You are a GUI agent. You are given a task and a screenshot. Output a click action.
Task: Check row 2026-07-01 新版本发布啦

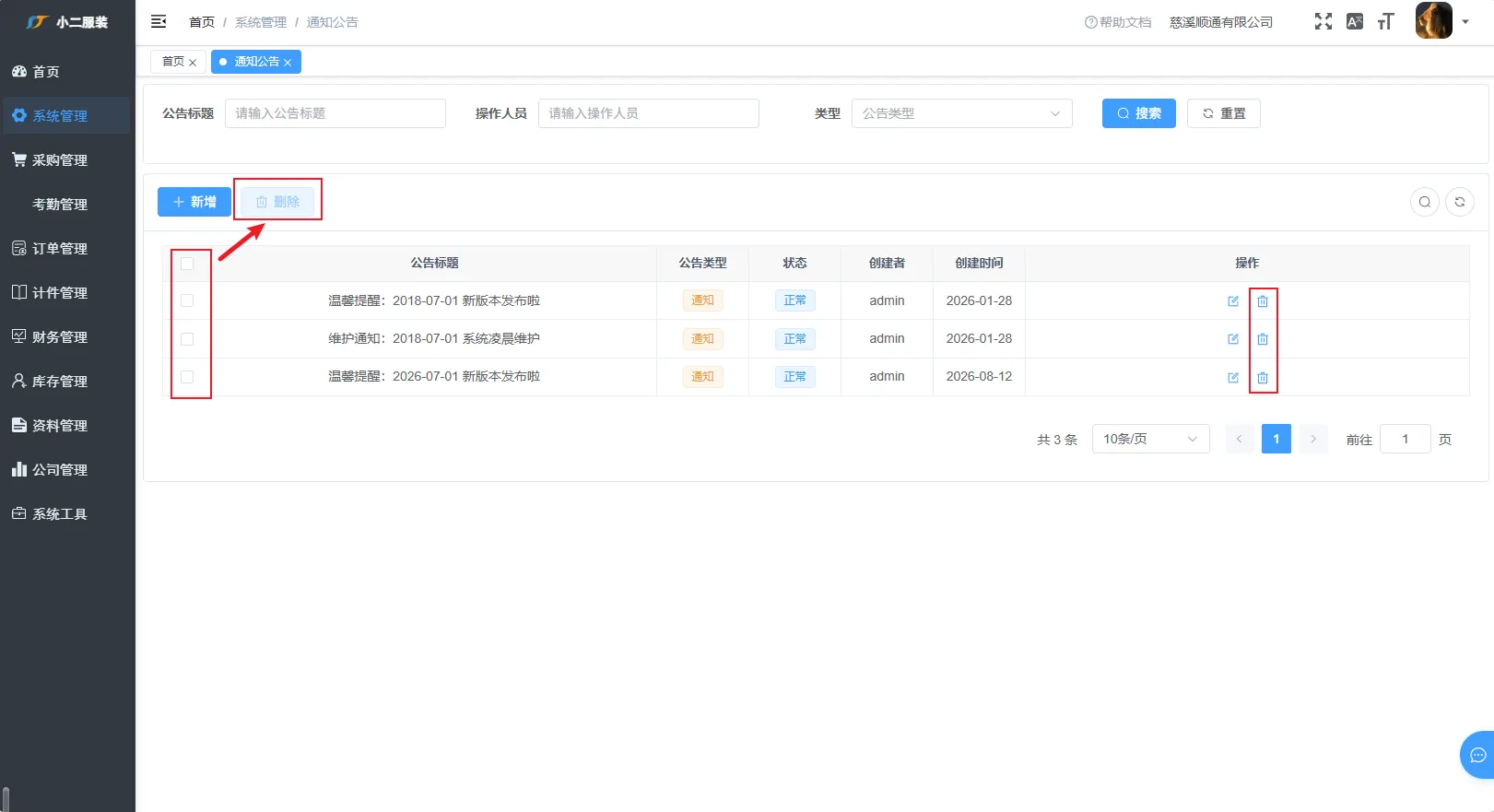click(x=187, y=377)
